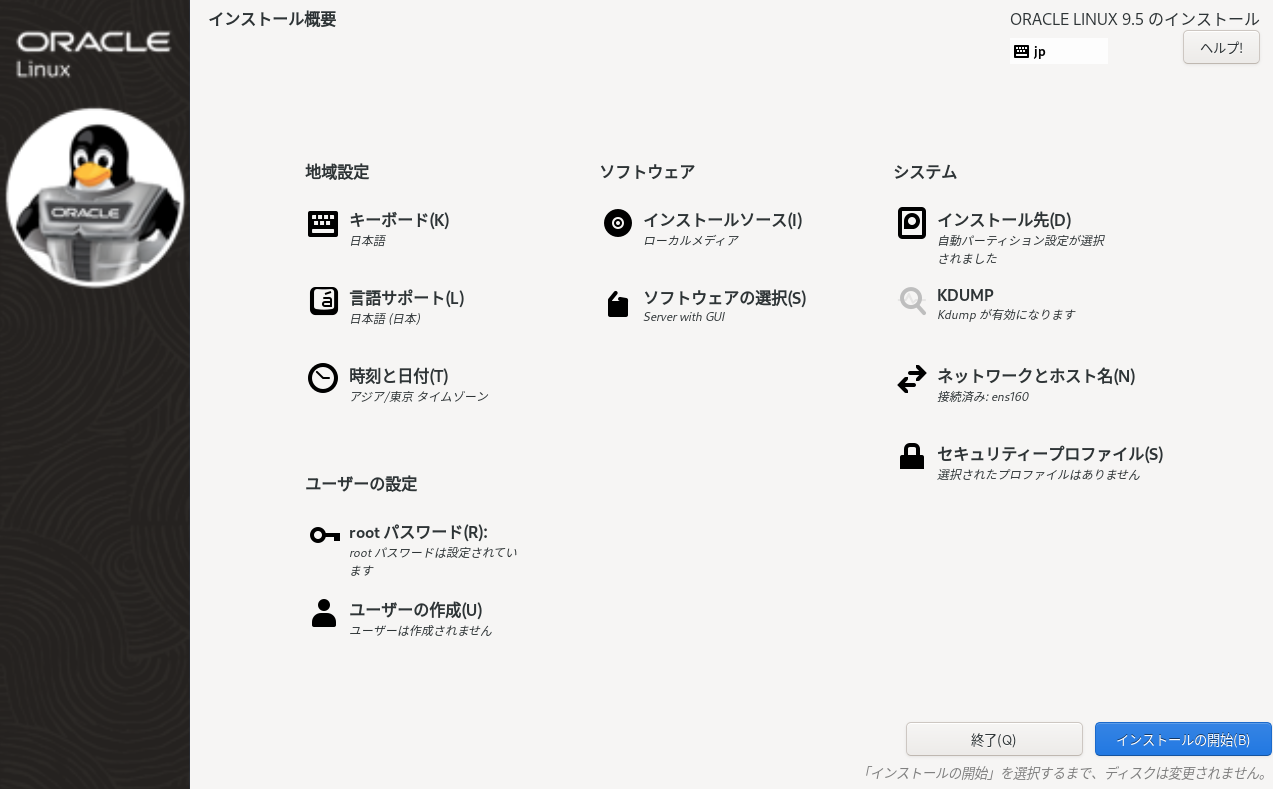Open the root password settings
This screenshot has width=1273, height=789.
pyautogui.click(x=417, y=532)
